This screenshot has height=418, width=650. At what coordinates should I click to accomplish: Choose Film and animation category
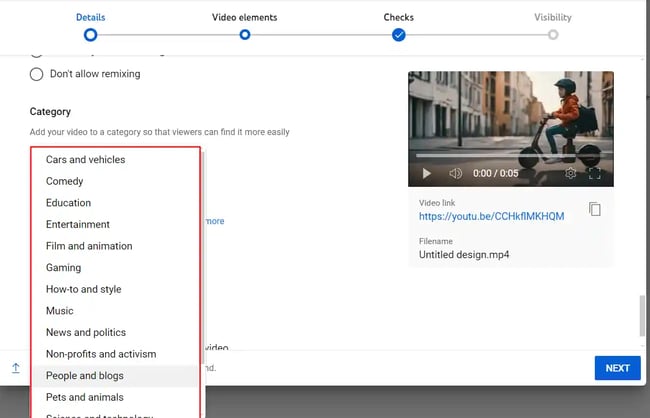tap(115, 246)
